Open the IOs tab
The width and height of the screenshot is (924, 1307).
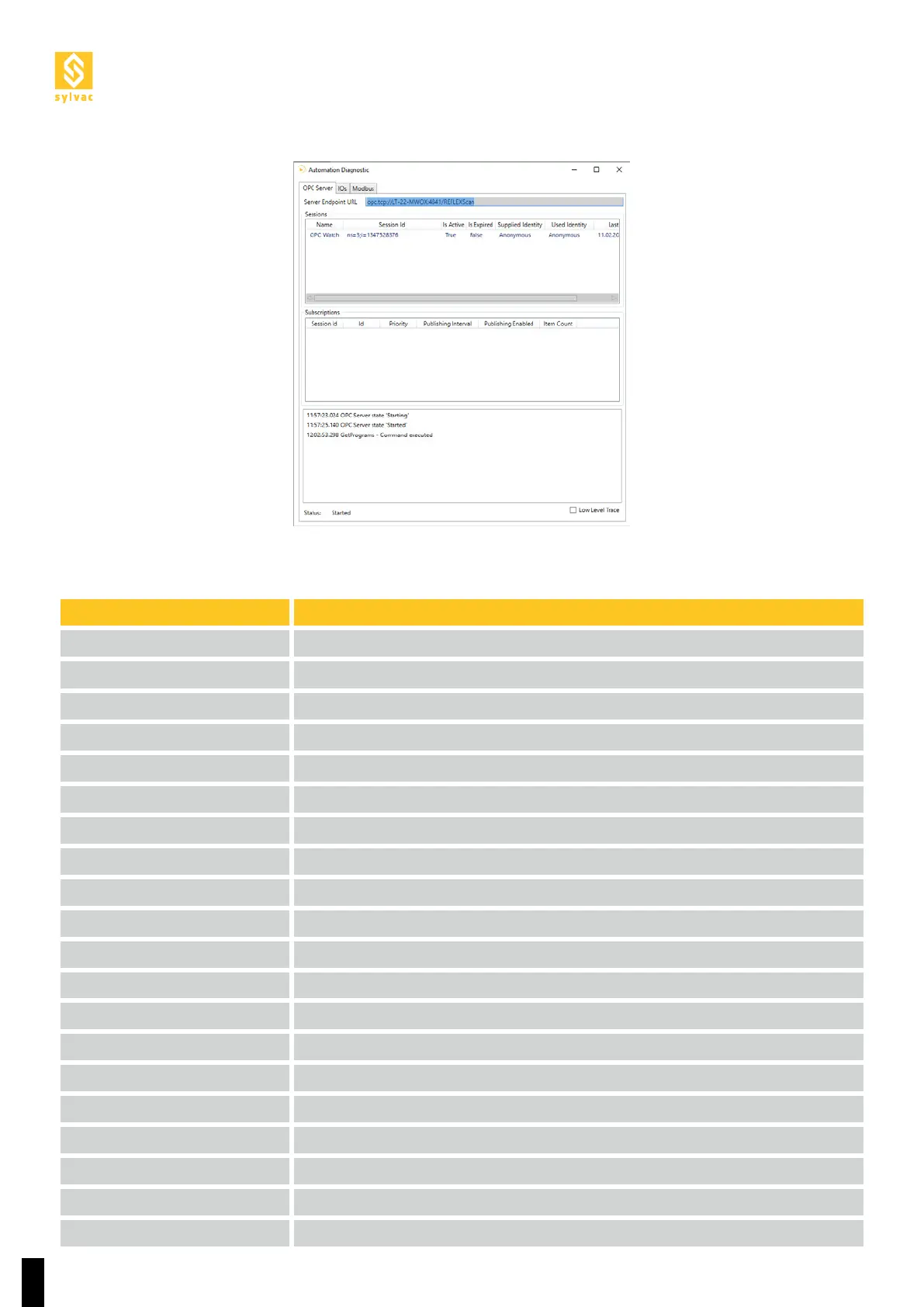342,189
